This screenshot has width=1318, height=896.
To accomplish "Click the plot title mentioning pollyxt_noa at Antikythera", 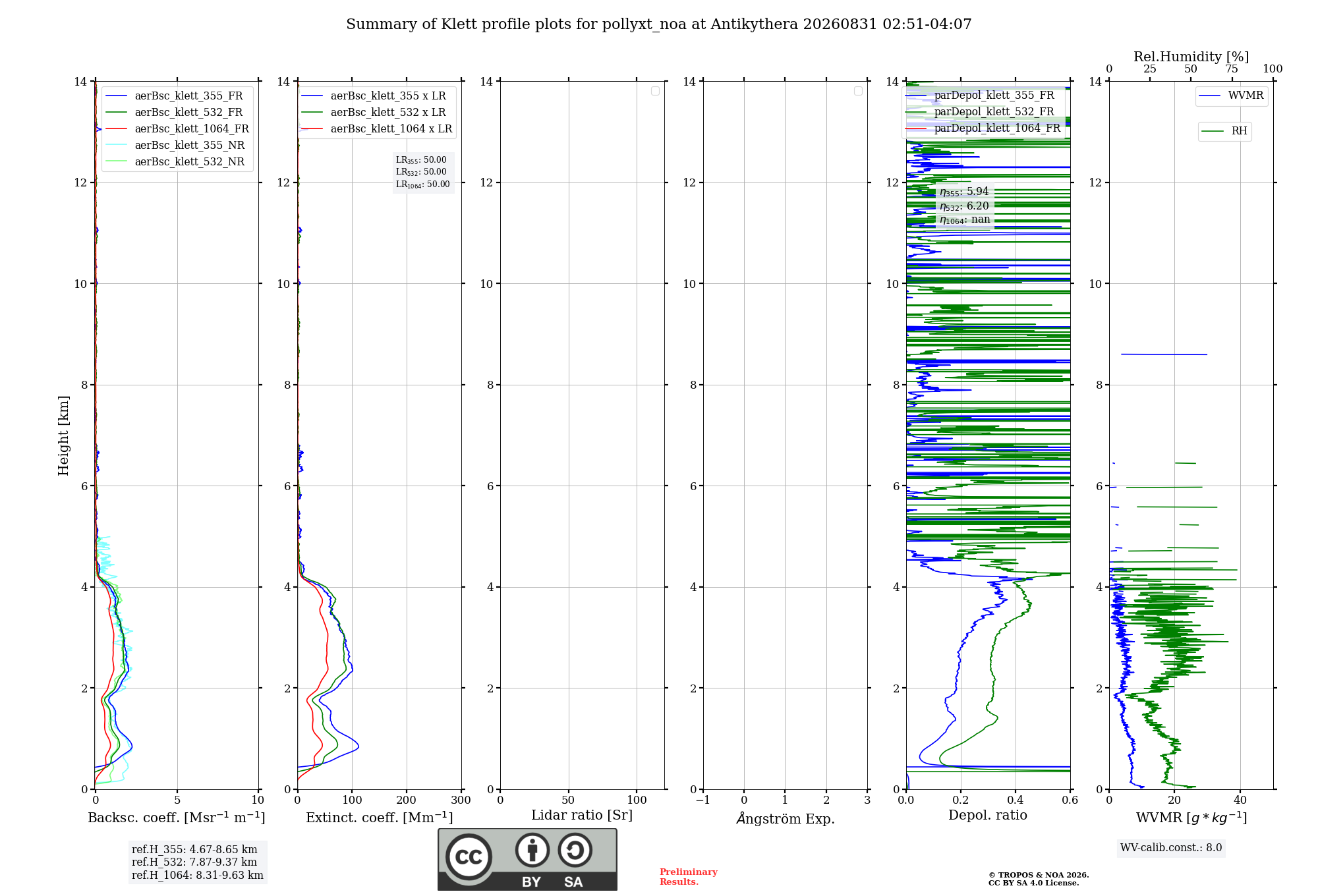I will pyautogui.click(x=659, y=24).
